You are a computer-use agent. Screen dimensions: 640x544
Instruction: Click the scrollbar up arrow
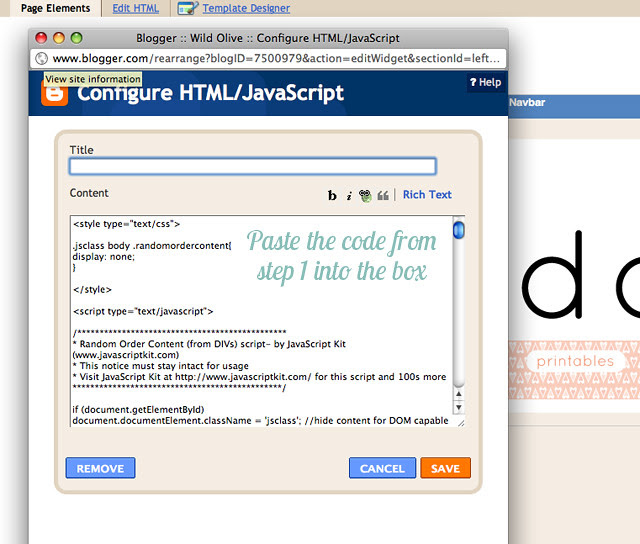point(459,394)
